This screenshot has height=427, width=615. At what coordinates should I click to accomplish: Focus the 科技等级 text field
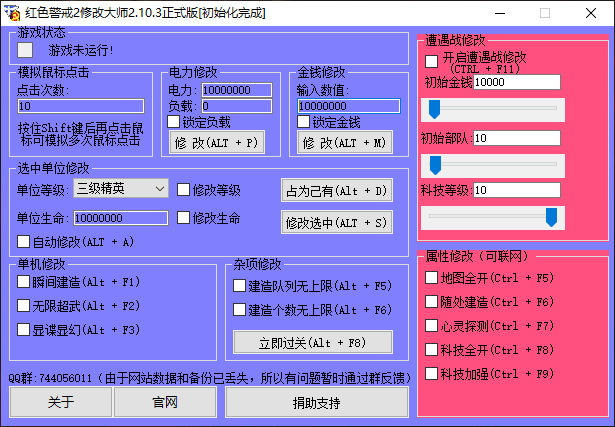pos(517,190)
